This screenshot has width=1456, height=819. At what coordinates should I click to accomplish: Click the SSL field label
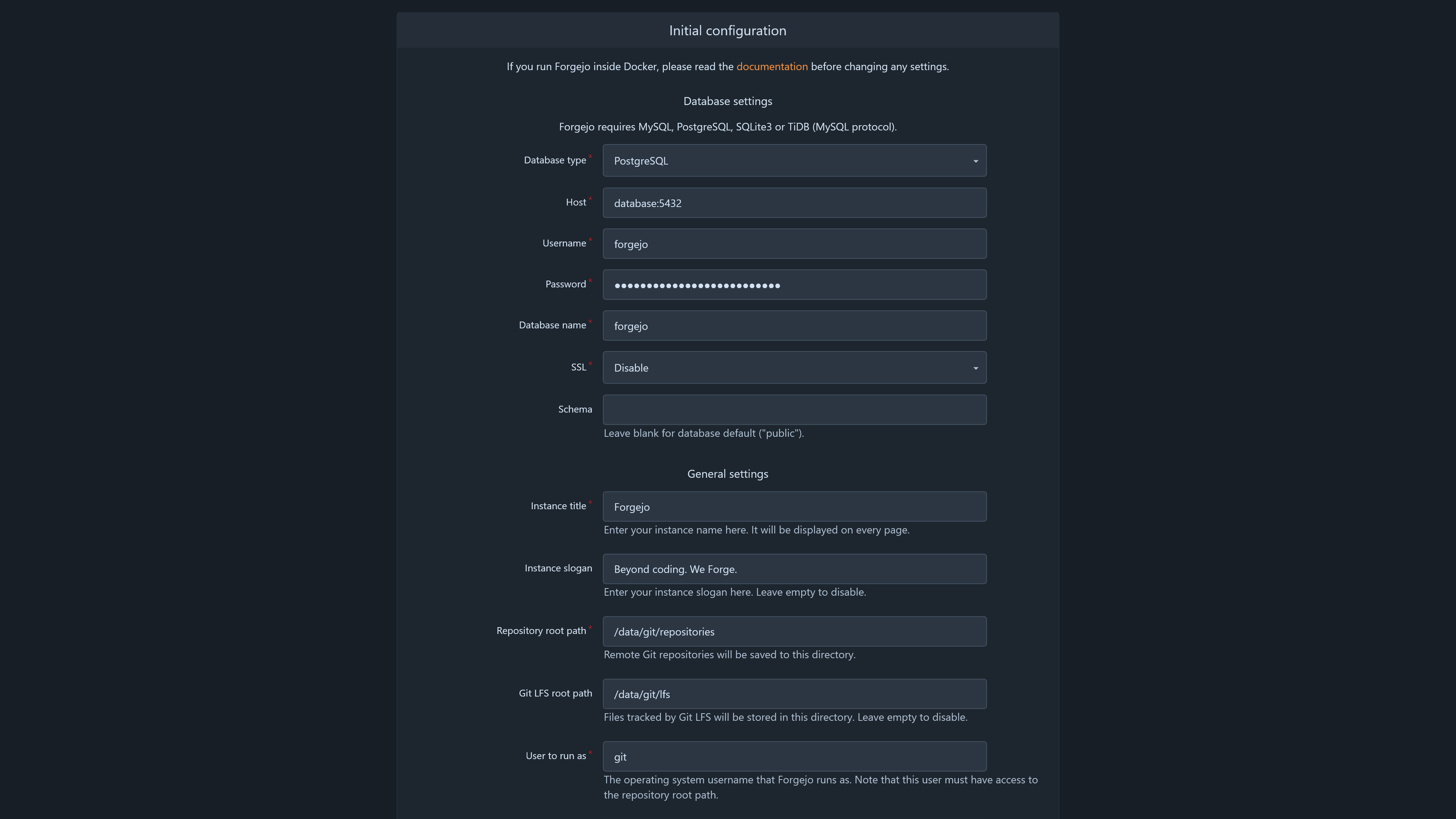[x=578, y=367]
